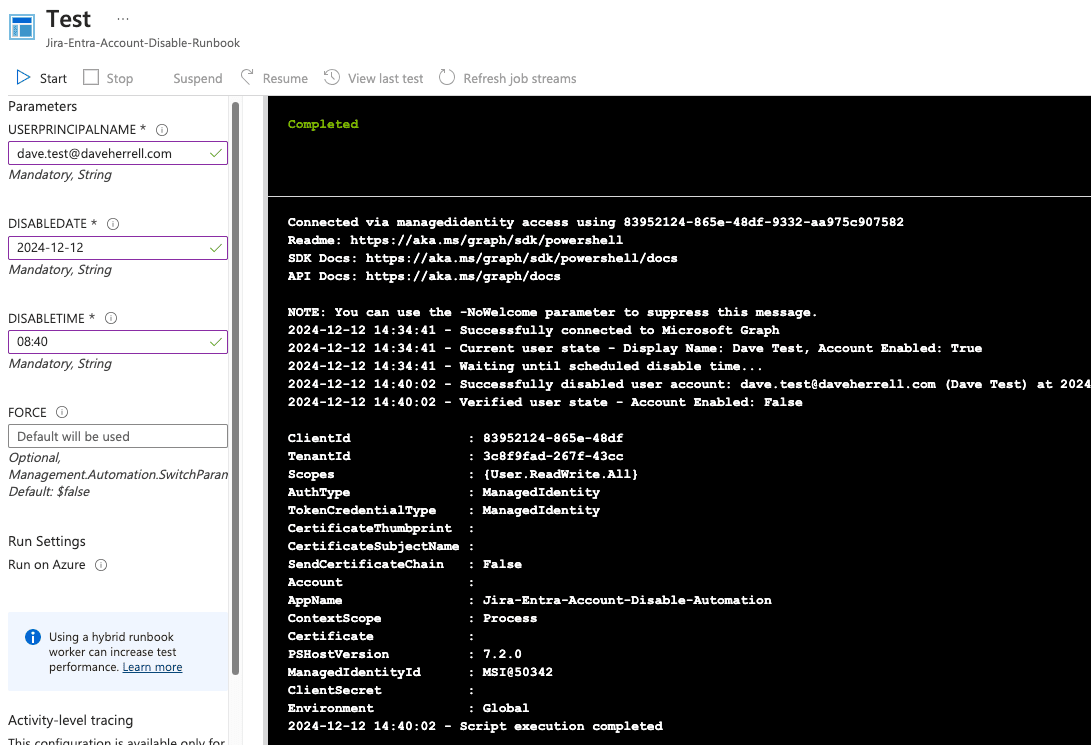Click the parameters panel vertical scrollbar
This screenshot has height=745, width=1091.
(x=235, y=388)
